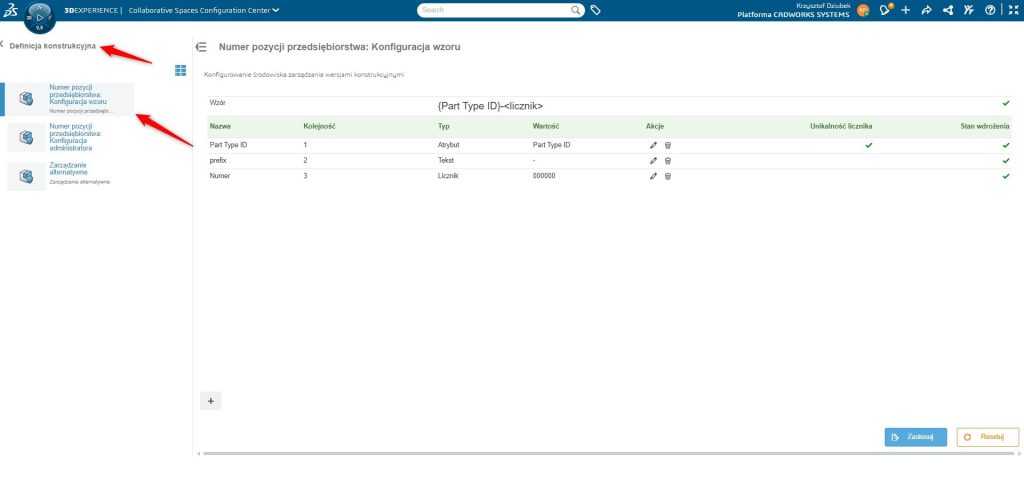Add a new pattern row with plus button
Viewport: 1024px width, 486px height.
click(210, 401)
